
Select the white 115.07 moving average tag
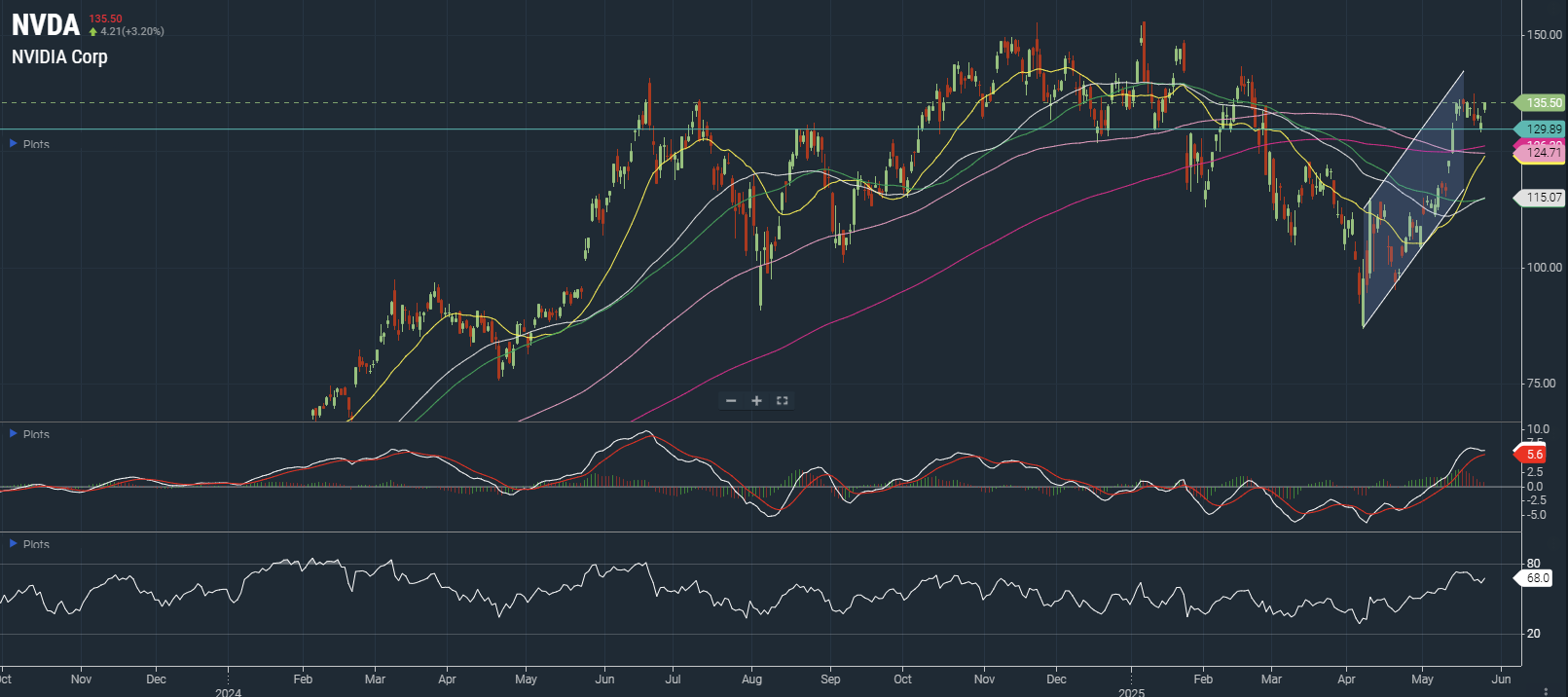(x=1540, y=198)
